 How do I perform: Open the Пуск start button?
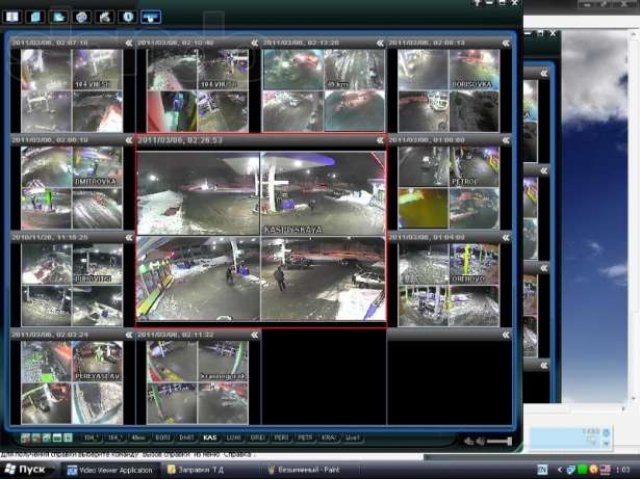(x=29, y=469)
